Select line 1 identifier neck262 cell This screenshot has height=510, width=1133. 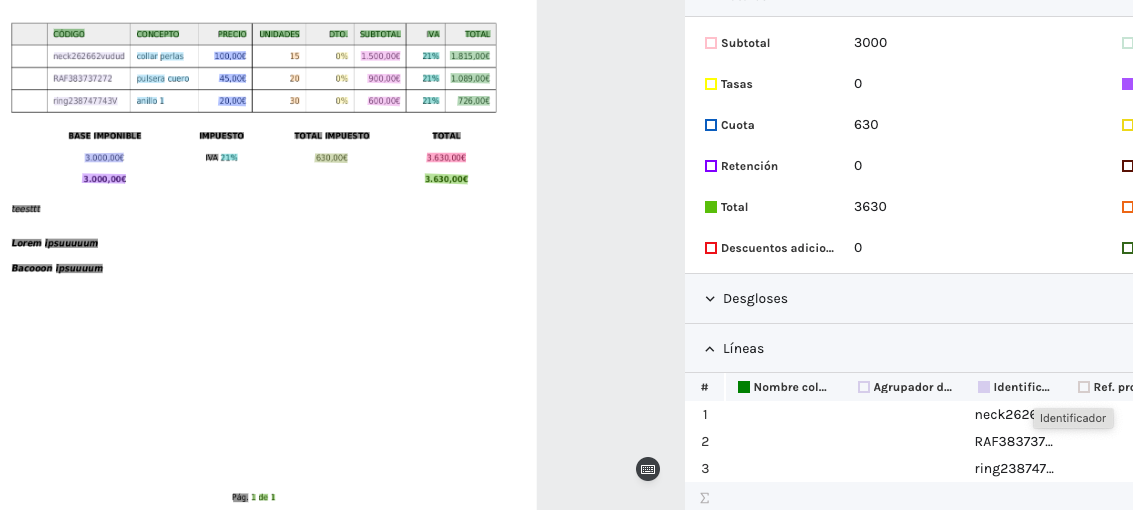tap(1002, 414)
